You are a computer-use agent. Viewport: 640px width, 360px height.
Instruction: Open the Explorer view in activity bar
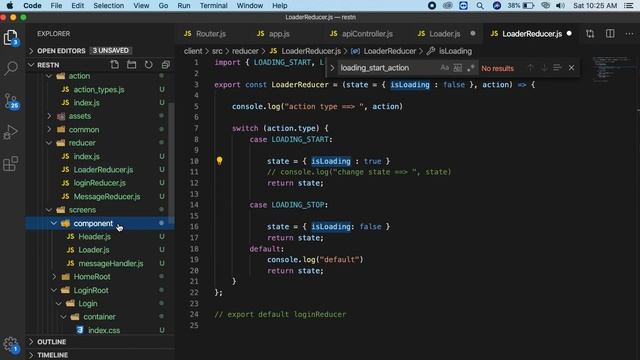[11, 38]
